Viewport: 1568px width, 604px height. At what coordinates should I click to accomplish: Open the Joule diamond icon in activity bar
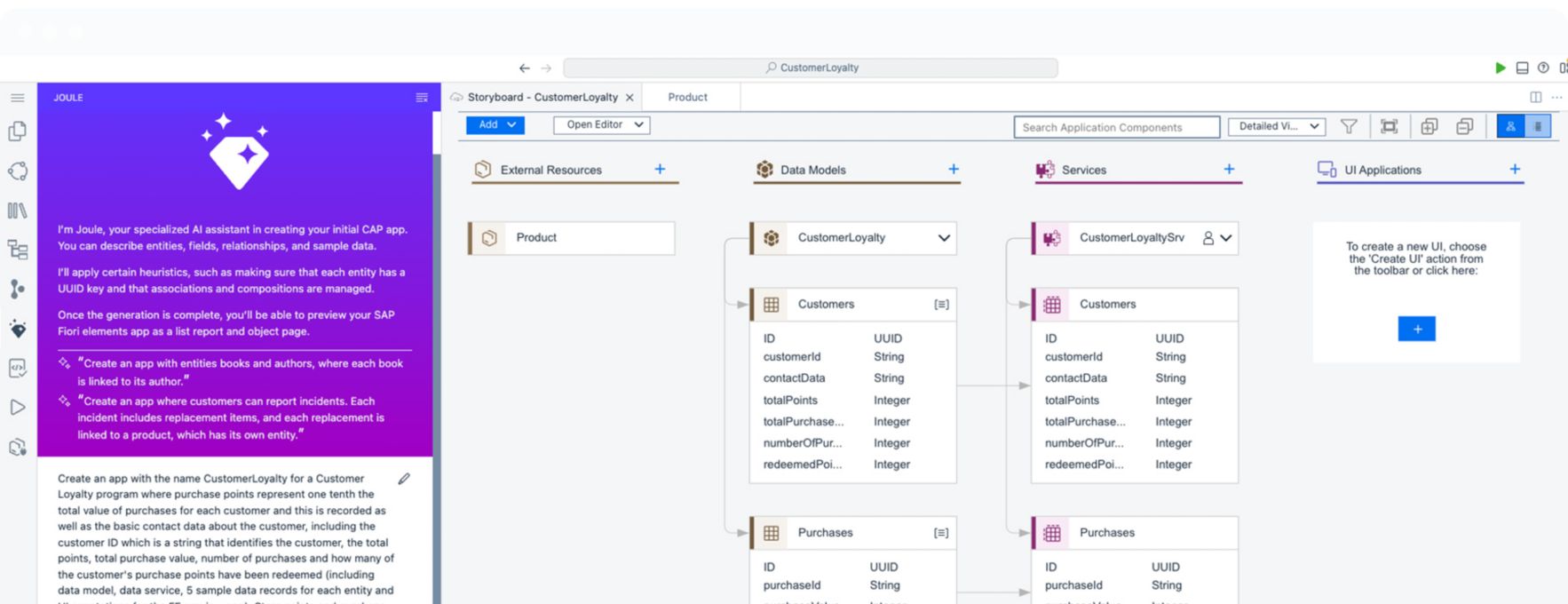click(17, 329)
